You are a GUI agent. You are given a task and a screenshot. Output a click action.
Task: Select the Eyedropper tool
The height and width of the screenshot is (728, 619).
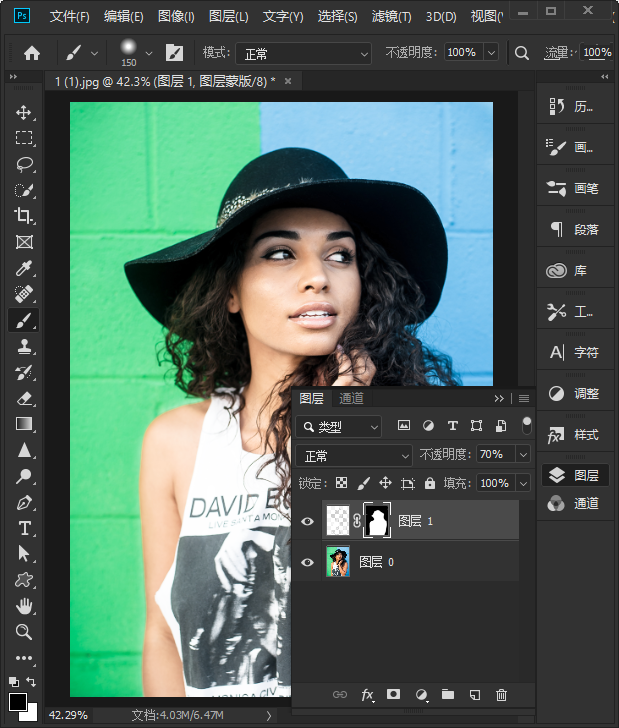[x=24, y=268]
